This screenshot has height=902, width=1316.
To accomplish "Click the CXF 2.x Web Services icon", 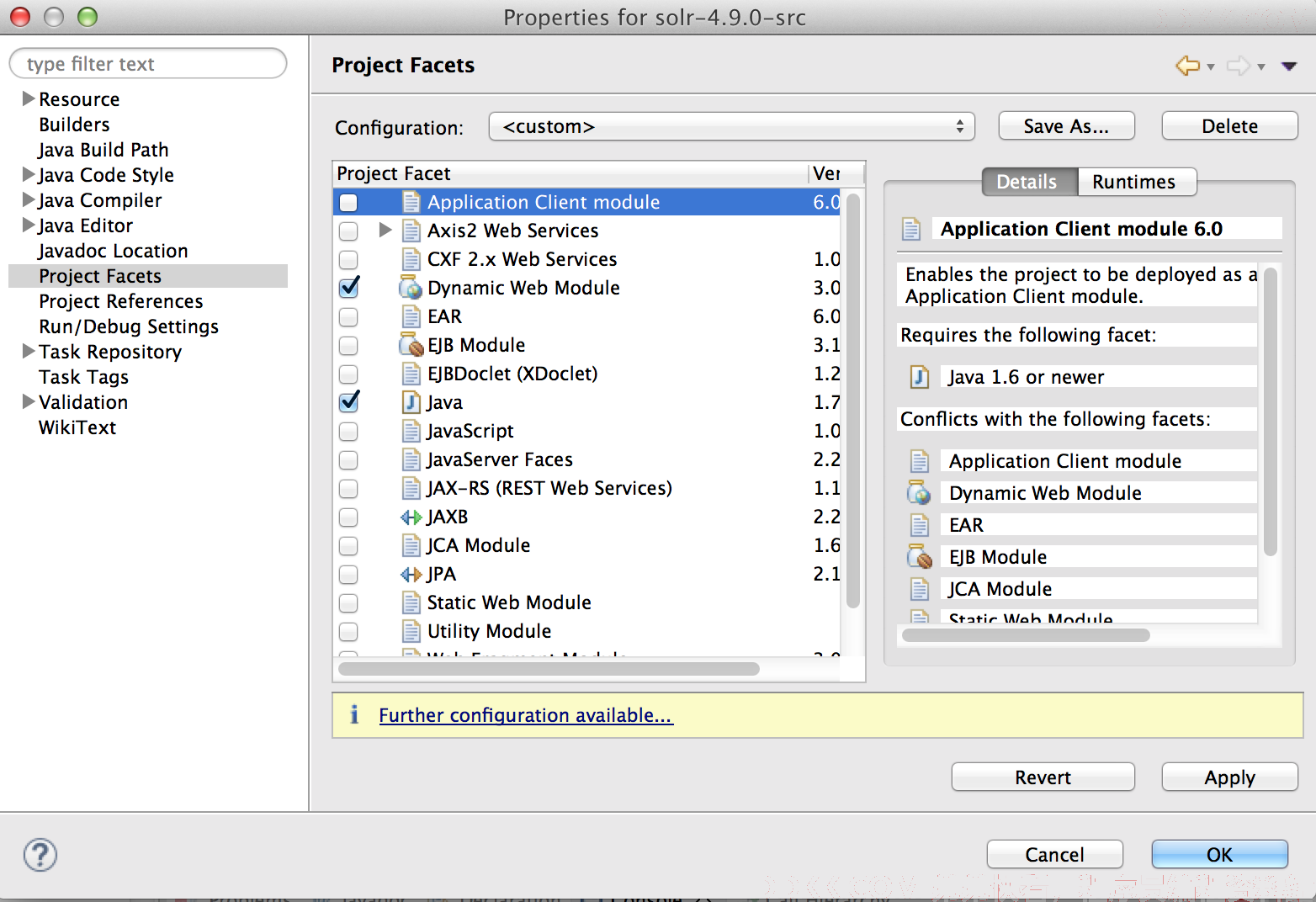I will [411, 259].
